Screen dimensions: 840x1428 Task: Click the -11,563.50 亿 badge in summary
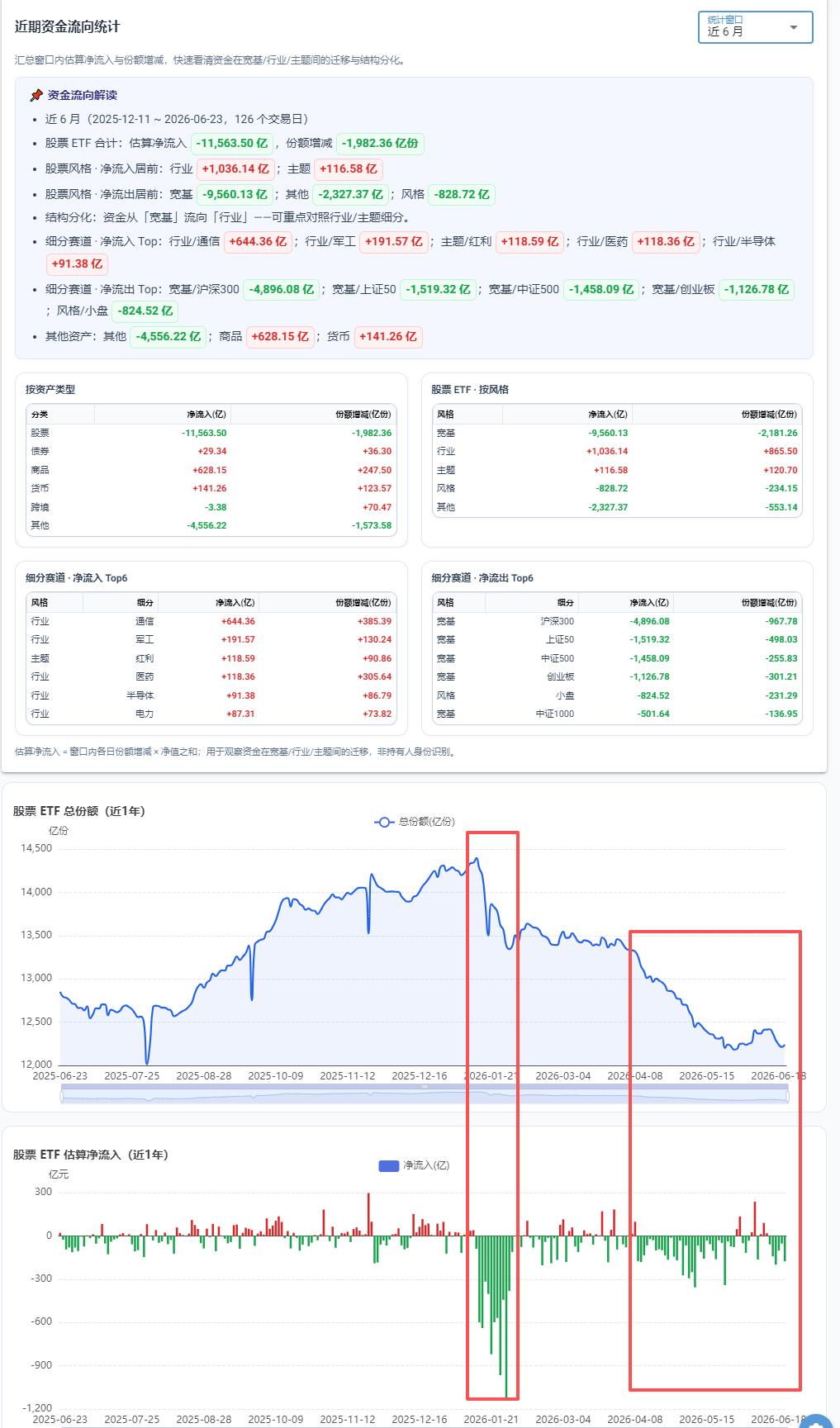click(x=232, y=144)
